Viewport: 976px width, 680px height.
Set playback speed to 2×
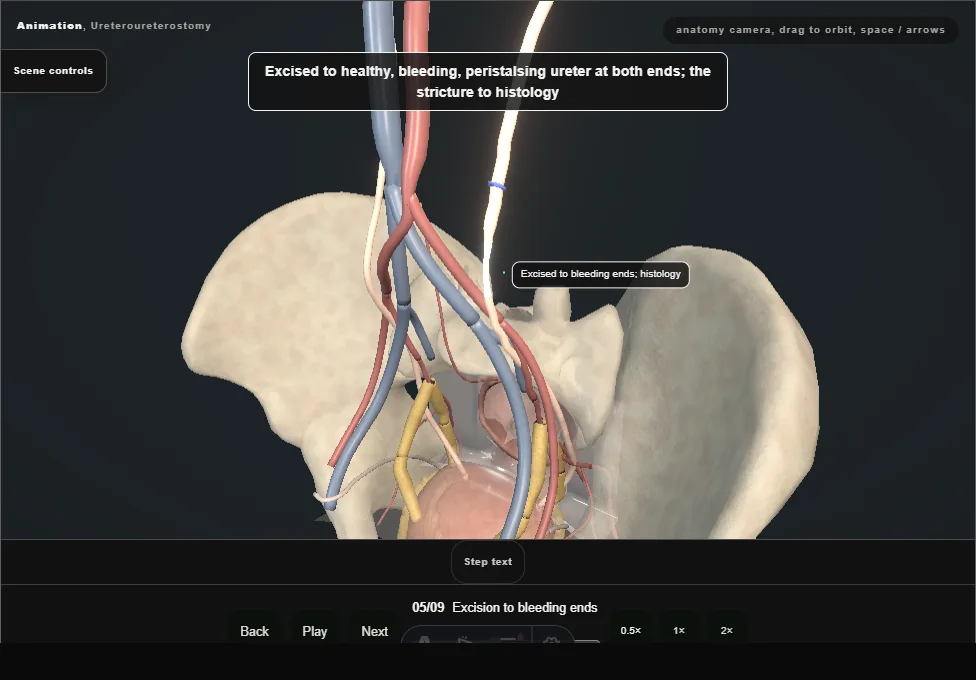click(x=726, y=630)
